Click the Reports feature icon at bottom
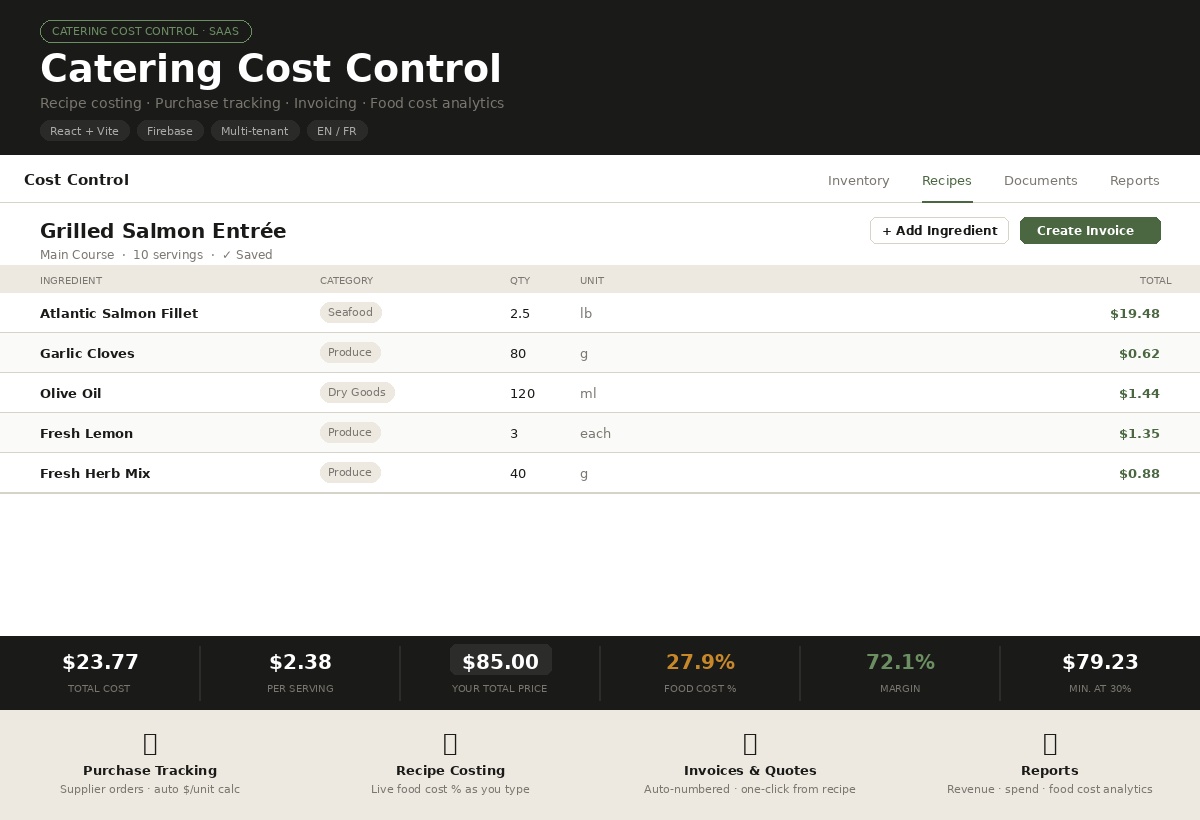The width and height of the screenshot is (1200, 820). pyautogui.click(x=1050, y=743)
